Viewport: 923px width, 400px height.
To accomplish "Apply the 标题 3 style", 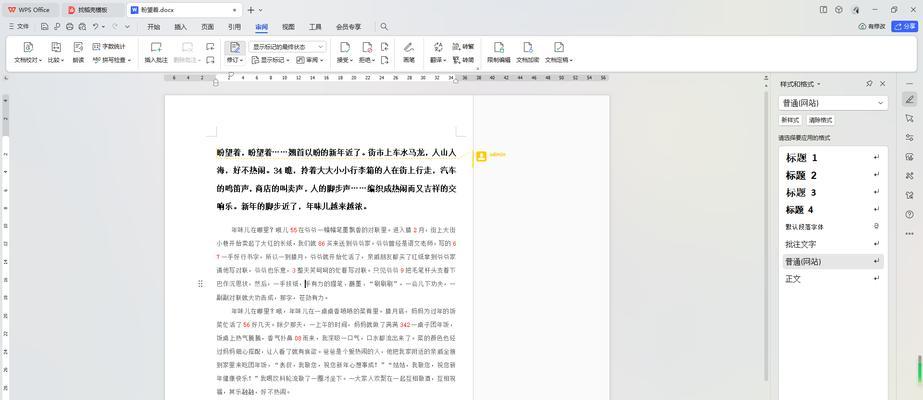I will click(832, 192).
